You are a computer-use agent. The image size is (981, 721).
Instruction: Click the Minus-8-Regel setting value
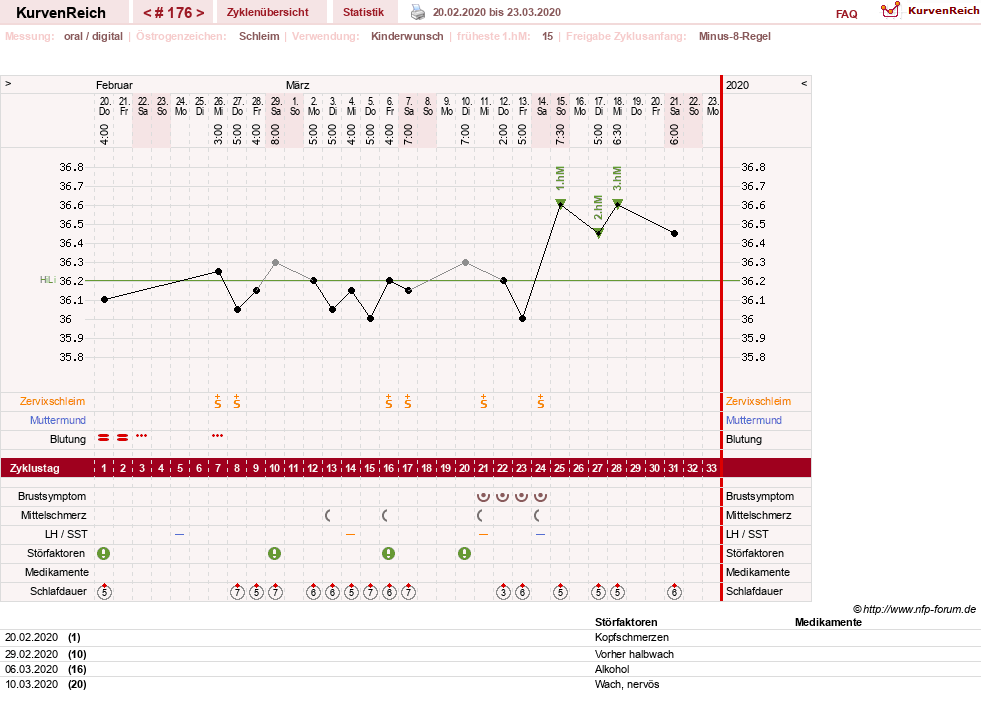(x=734, y=36)
